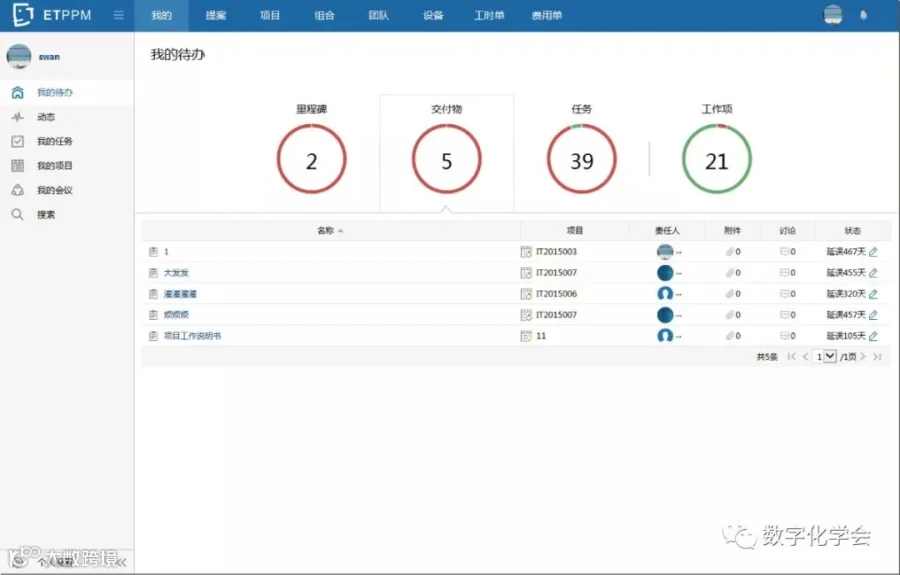
Task: Open page number dropdown
Action: [825, 356]
